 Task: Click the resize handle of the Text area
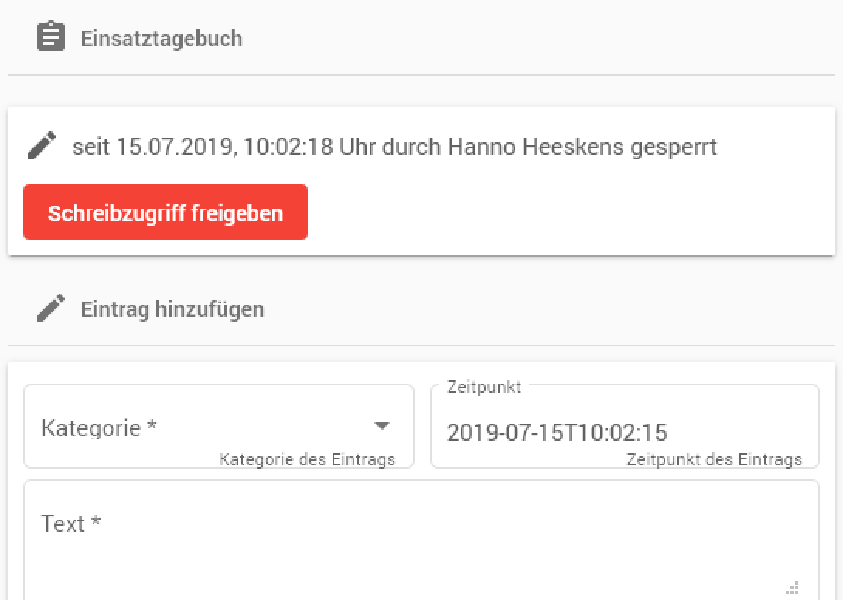(x=792, y=587)
